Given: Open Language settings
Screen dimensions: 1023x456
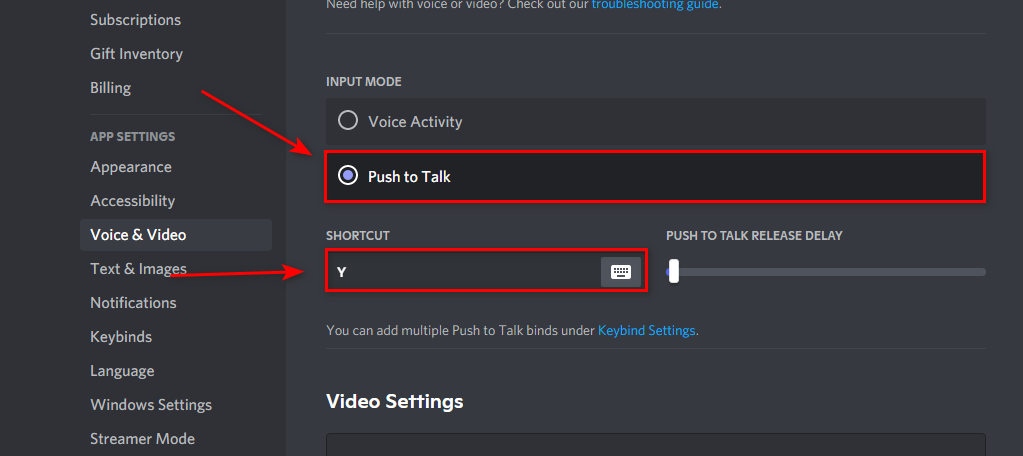Looking at the screenshot, I should tap(122, 371).
